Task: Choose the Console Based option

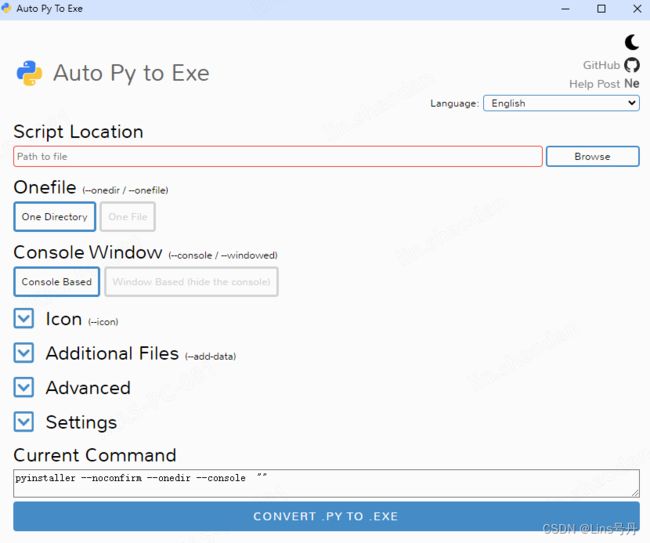Action: pos(57,282)
